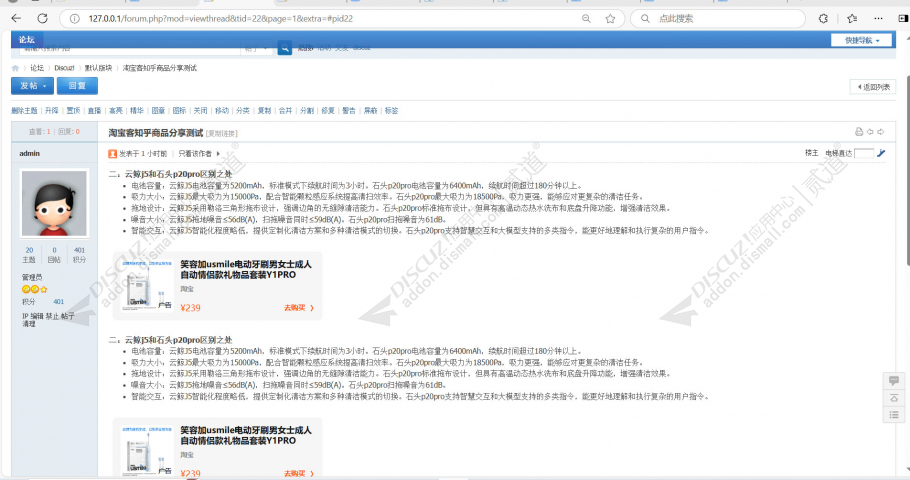Click 论坛 in the breadcrumb
This screenshot has height=480, width=910.
click(x=37, y=68)
